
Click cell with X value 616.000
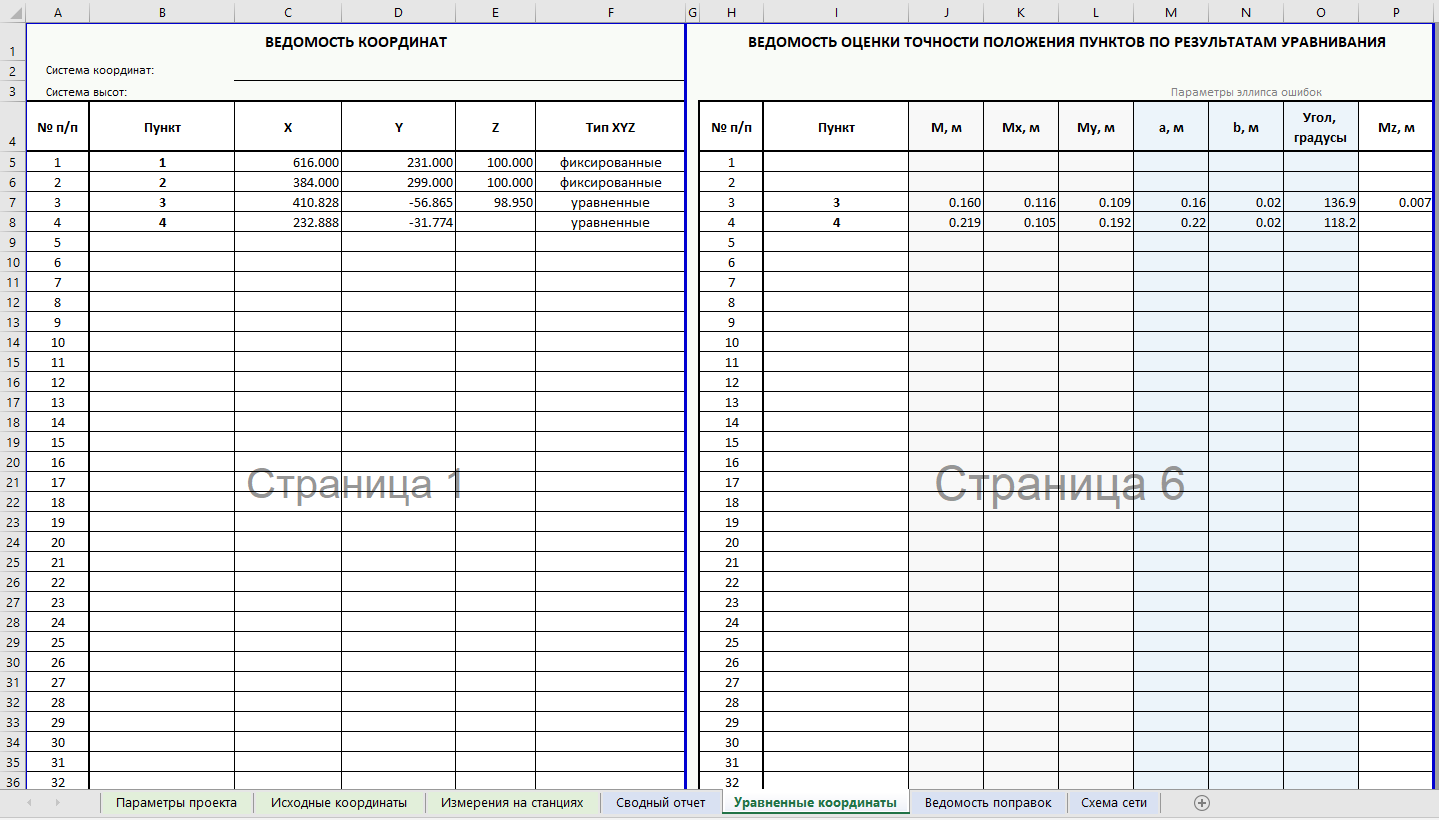288,162
